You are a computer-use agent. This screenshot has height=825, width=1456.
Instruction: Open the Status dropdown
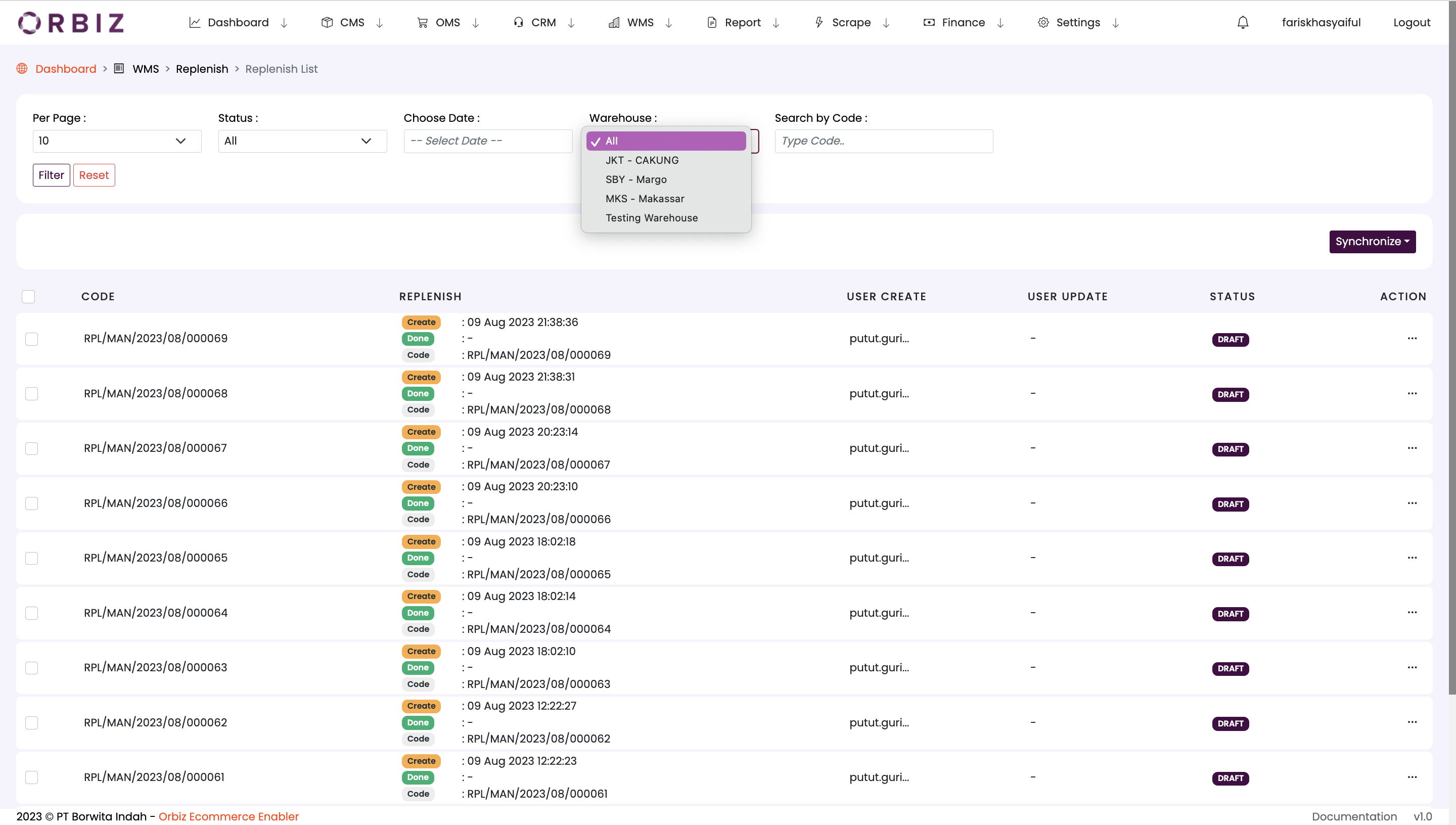[x=302, y=141]
